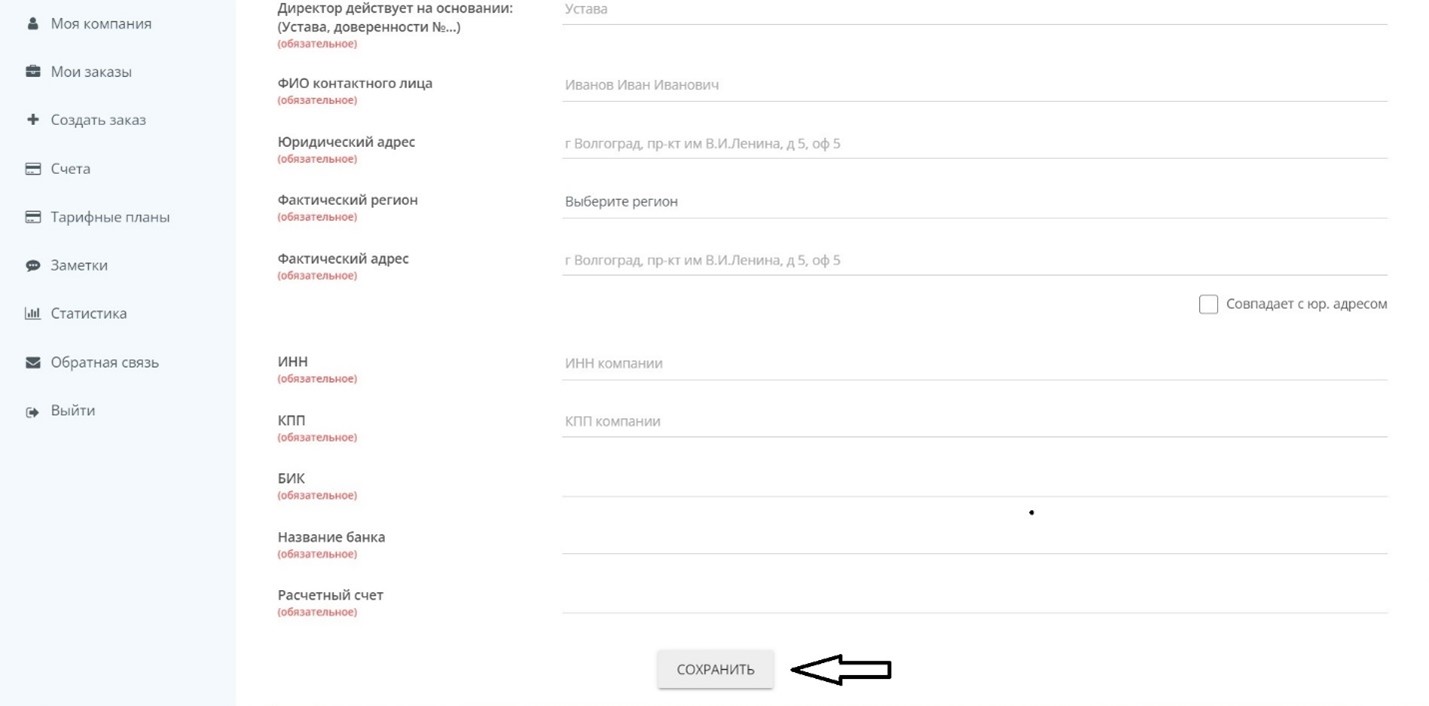Open the Мои заказы menu item
This screenshot has width=1429, height=706.
[x=91, y=72]
